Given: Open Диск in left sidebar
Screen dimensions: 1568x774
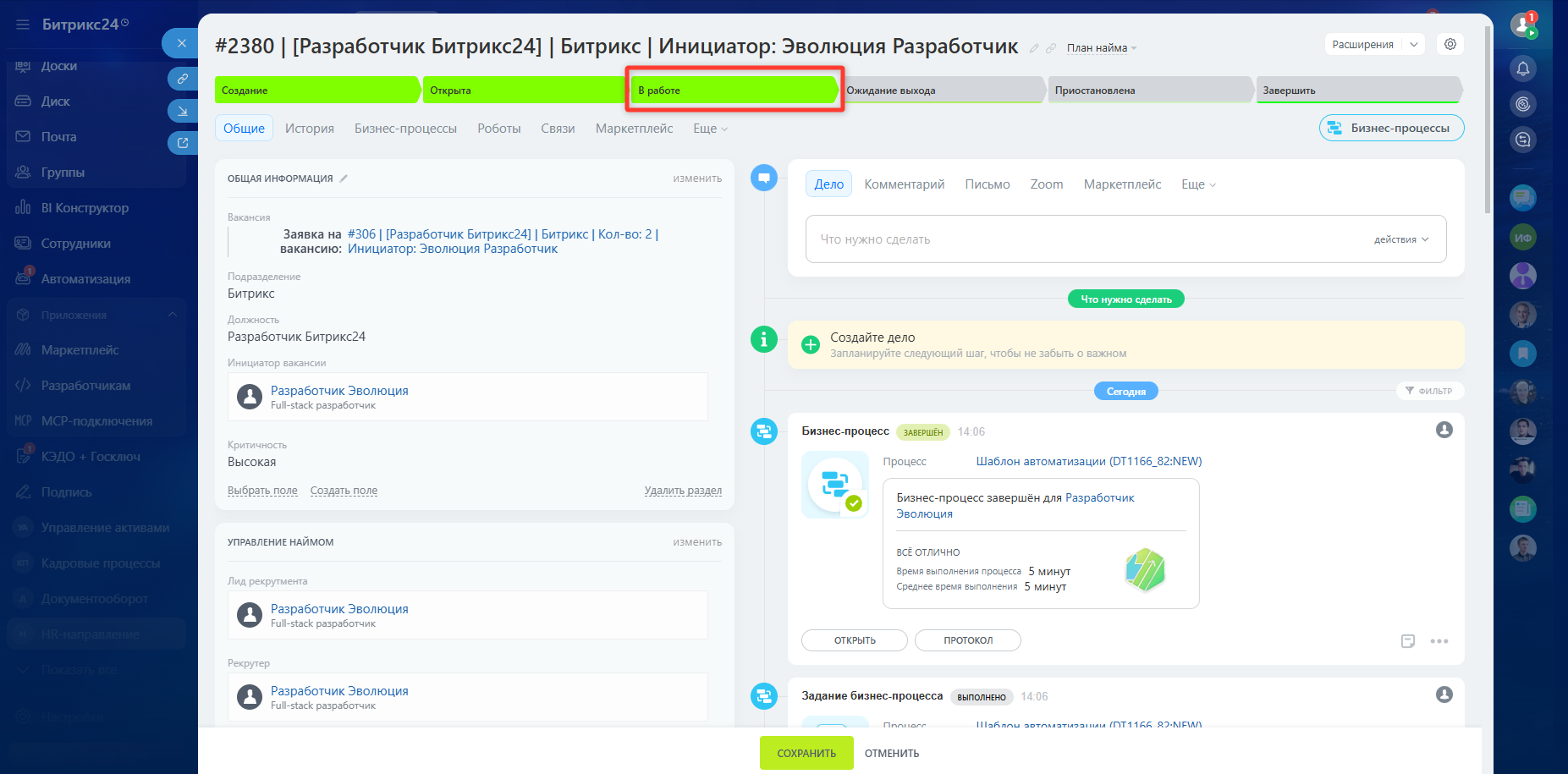Looking at the screenshot, I should click(x=56, y=102).
